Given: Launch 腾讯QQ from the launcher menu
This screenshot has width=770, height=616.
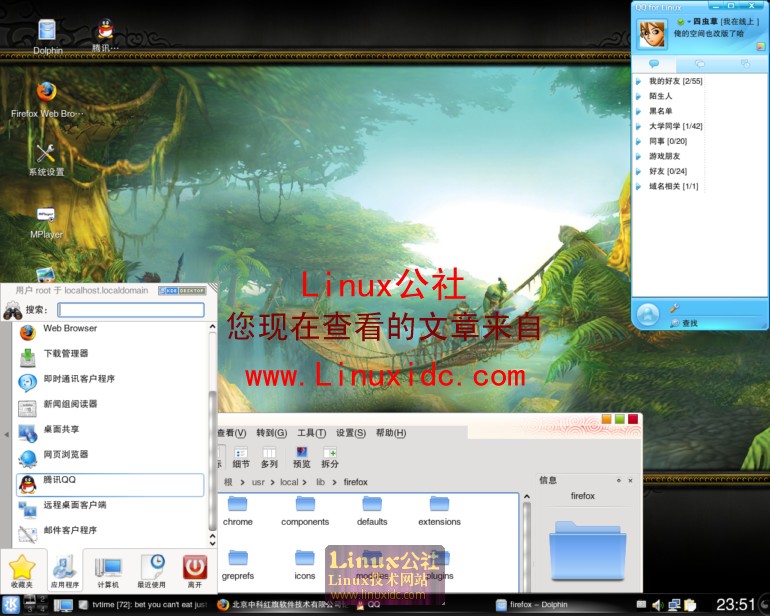Looking at the screenshot, I should (x=110, y=484).
